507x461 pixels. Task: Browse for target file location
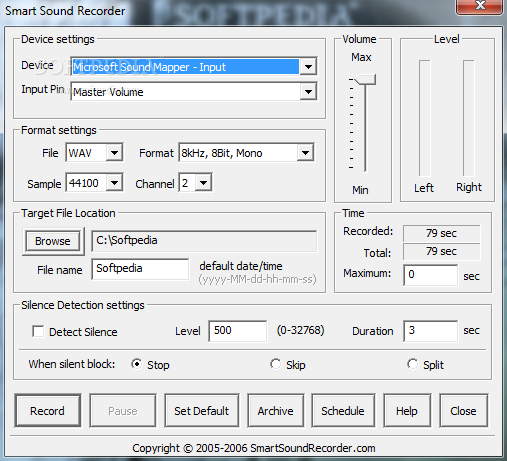click(x=53, y=241)
